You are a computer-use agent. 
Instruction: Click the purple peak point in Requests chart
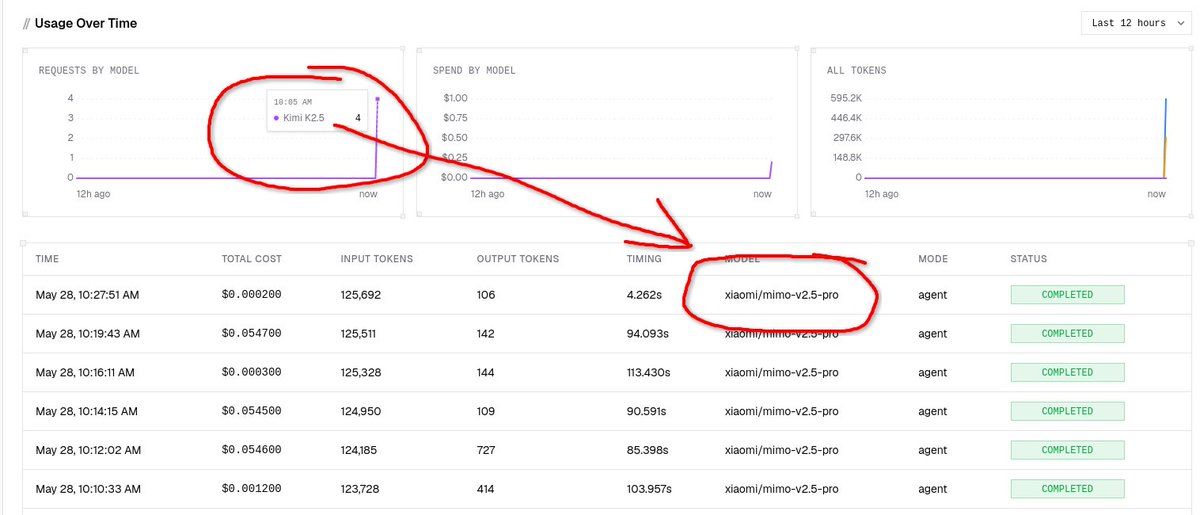(x=377, y=99)
